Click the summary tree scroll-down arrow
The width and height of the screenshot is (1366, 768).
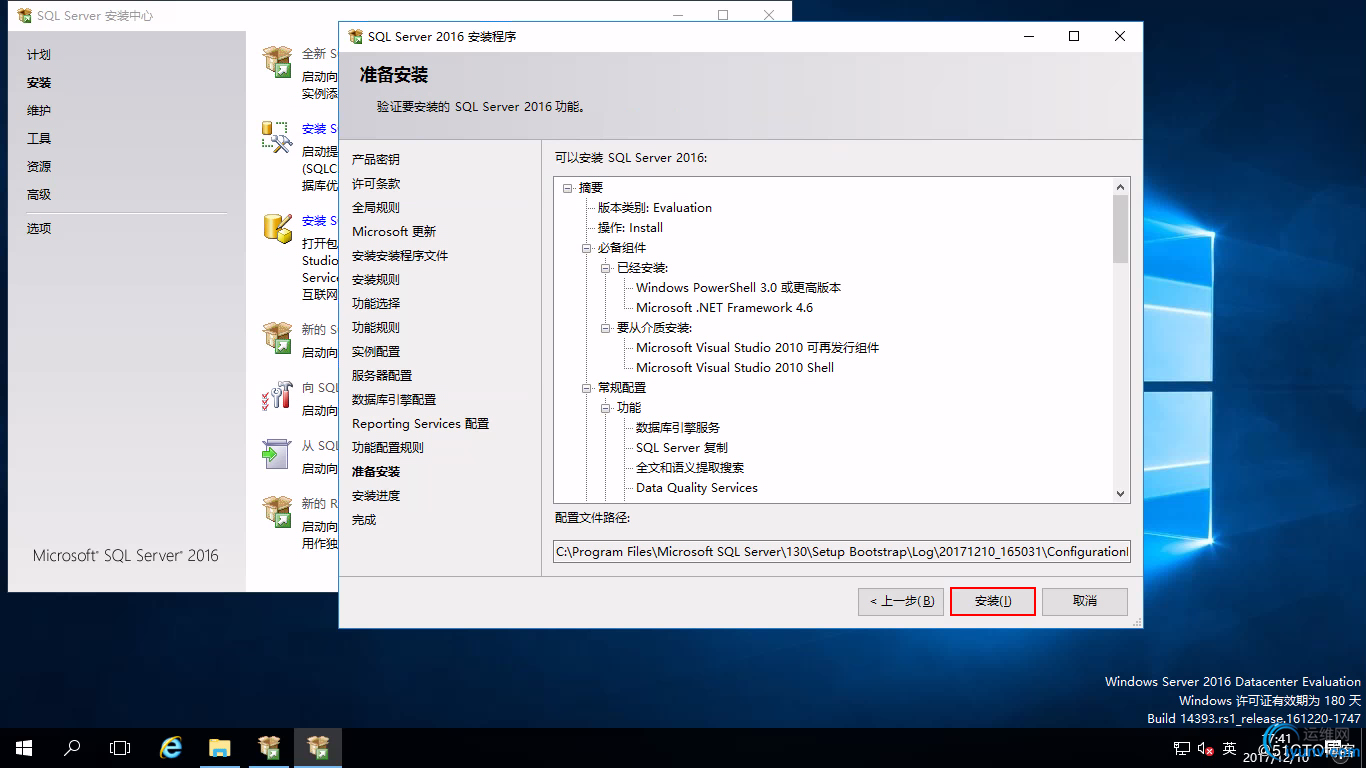pyautogui.click(x=1120, y=493)
